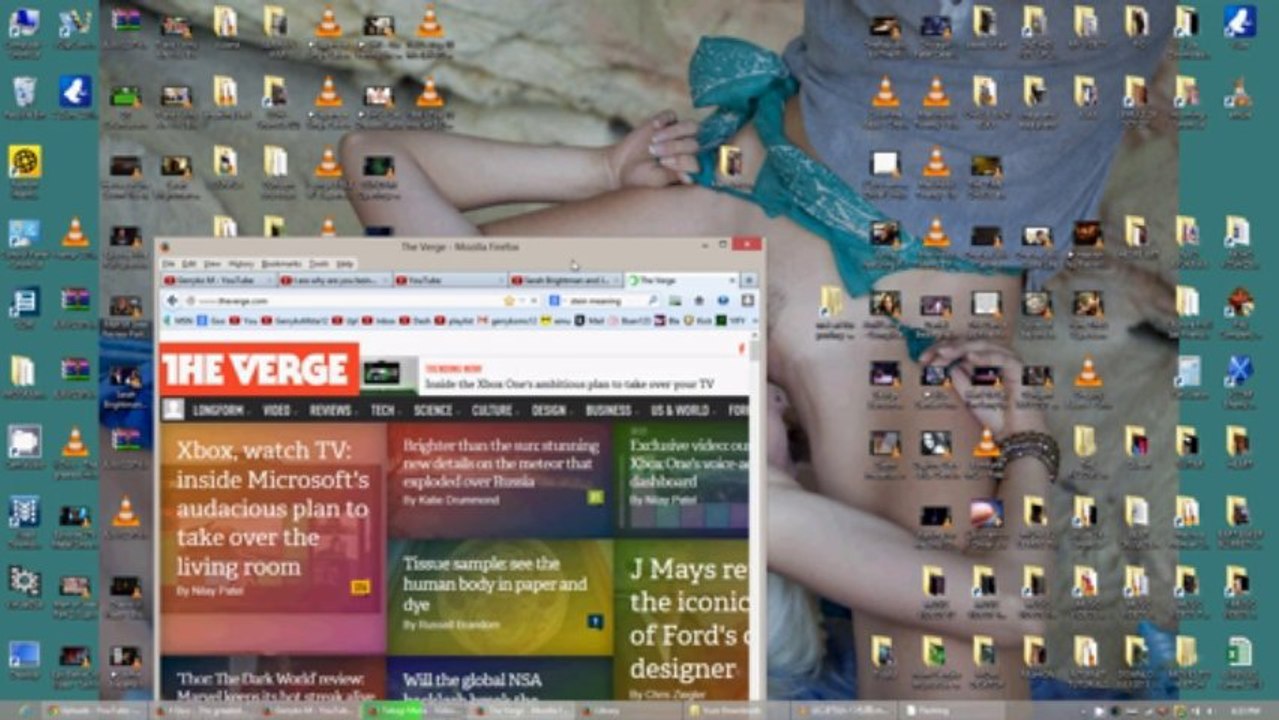
Task: Open the Goo bookmark in bookmarks toolbar
Action: click(x=213, y=320)
